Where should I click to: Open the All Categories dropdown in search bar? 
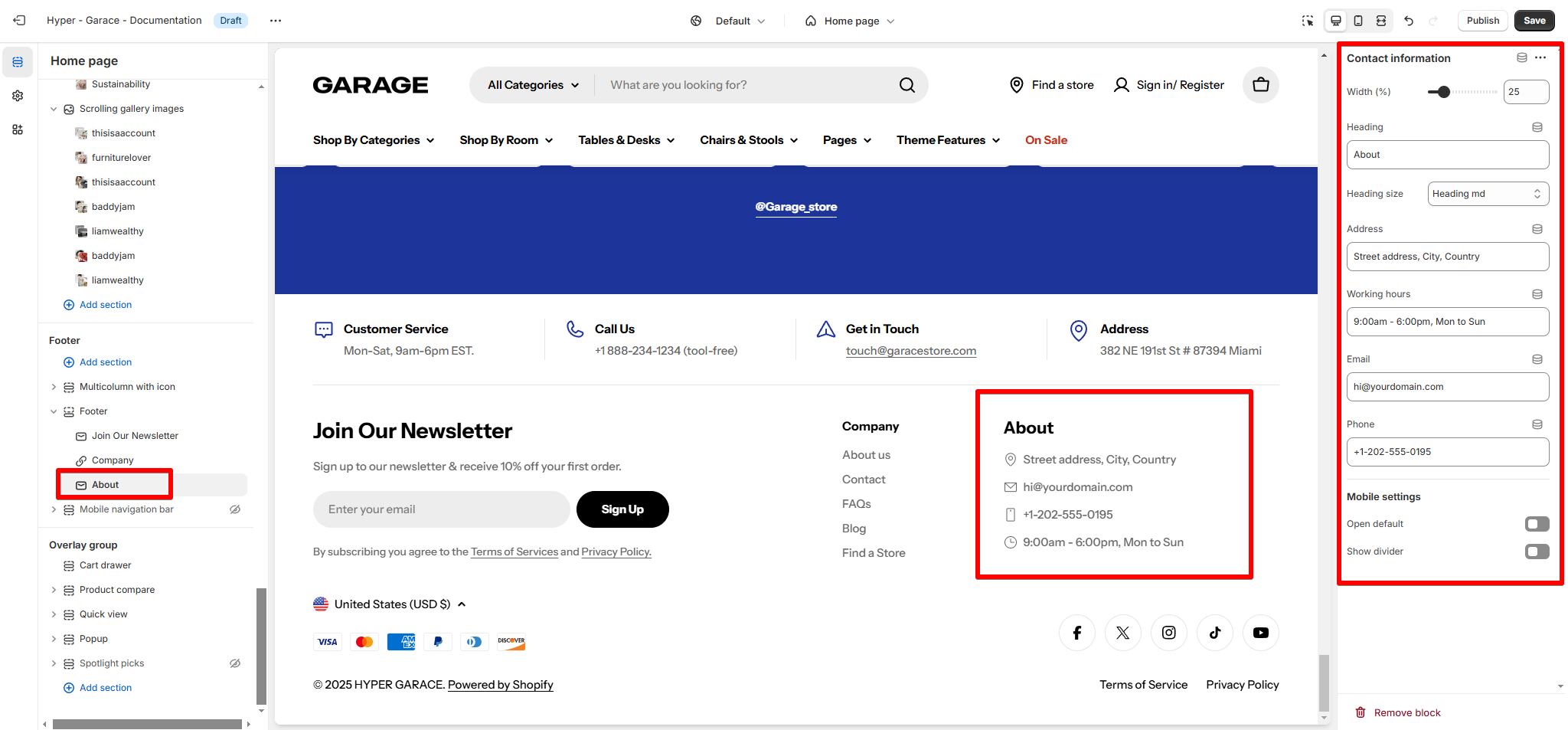tap(534, 85)
